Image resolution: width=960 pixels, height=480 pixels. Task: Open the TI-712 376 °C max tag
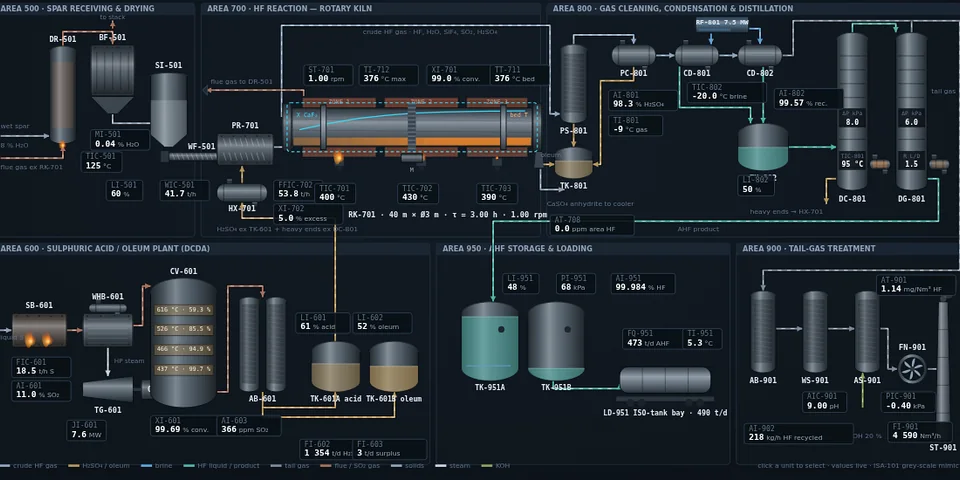(389, 75)
